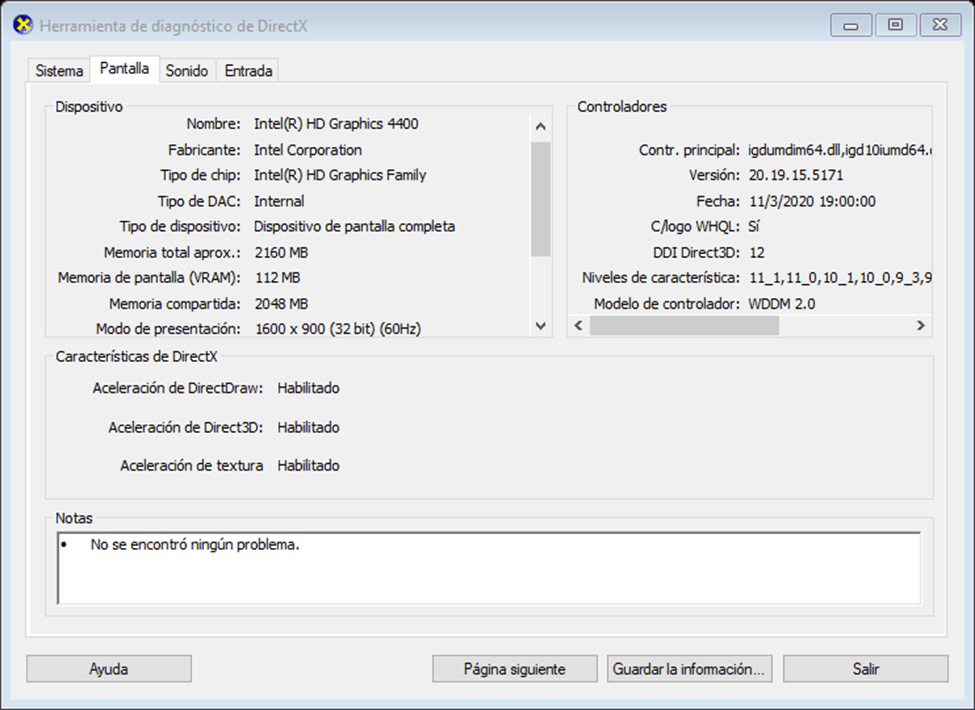Click Controladores scroll right arrow
Screen dimensions: 975x710
click(x=921, y=326)
